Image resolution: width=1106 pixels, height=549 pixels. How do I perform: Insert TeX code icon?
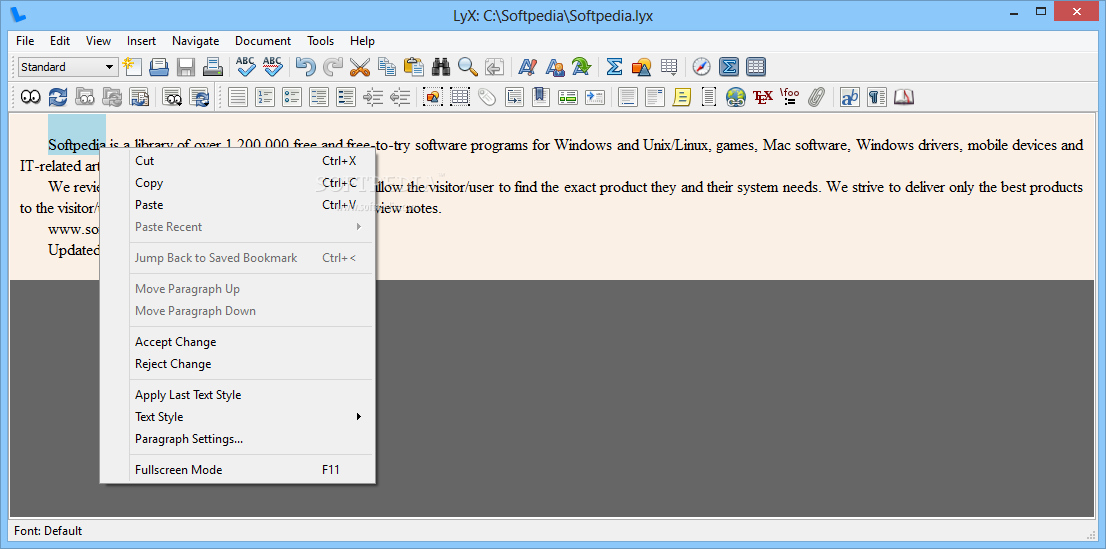click(x=762, y=97)
